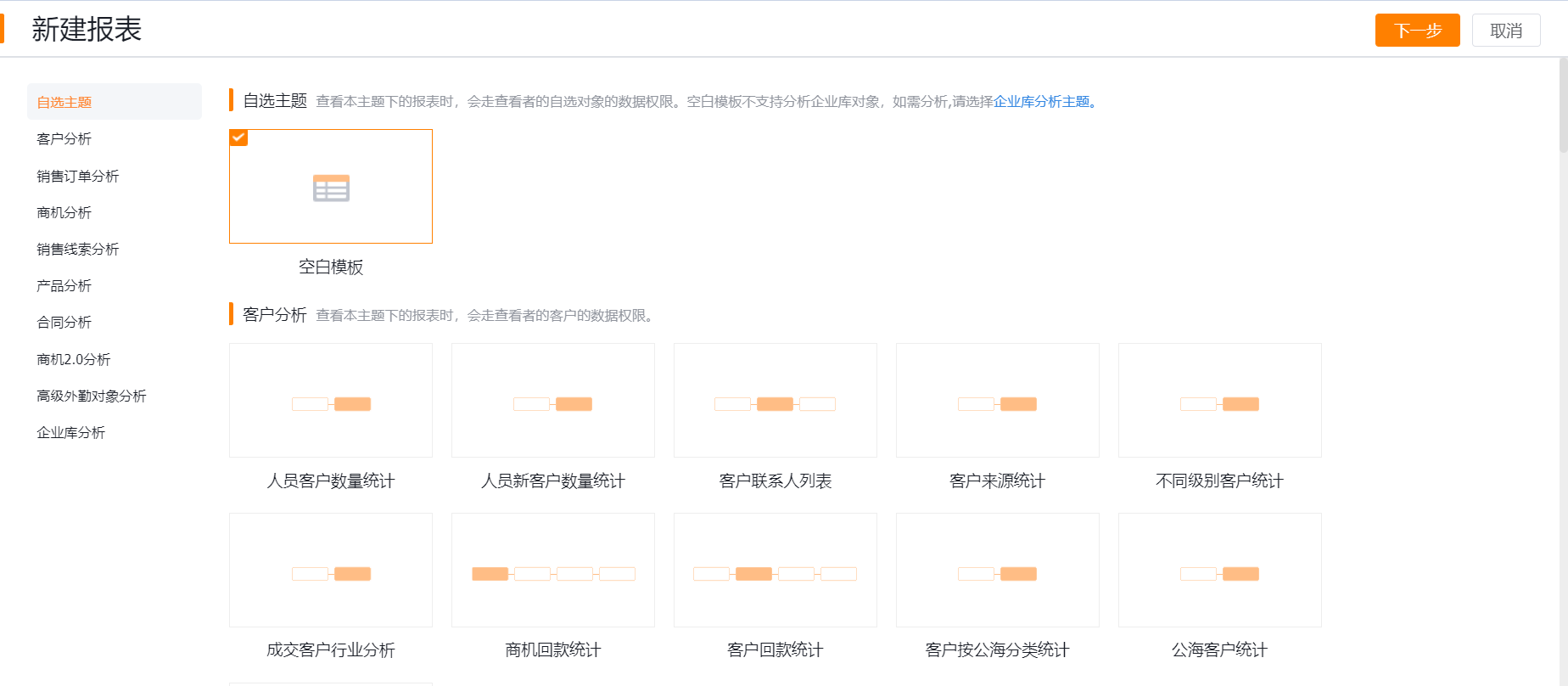Select the 成交客户行业分析 template thumbnail
Viewport: 1568px width, 686px height.
point(331,571)
